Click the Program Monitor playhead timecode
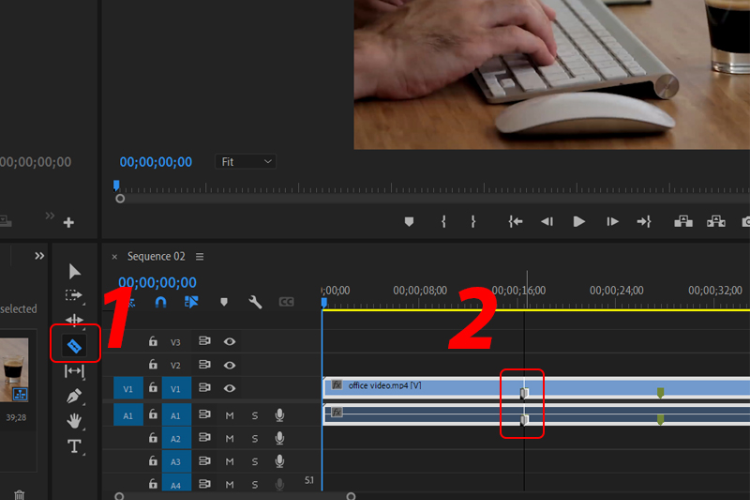Viewport: 750px width, 500px height. [x=155, y=162]
